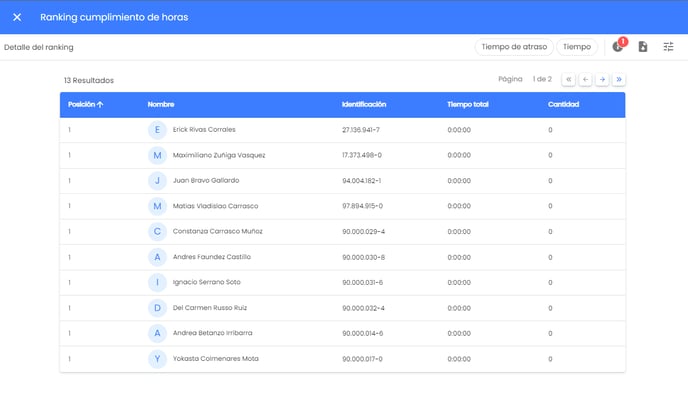Click the M avatar for Matias Vladislao
The width and height of the screenshot is (688, 409).
tap(157, 206)
